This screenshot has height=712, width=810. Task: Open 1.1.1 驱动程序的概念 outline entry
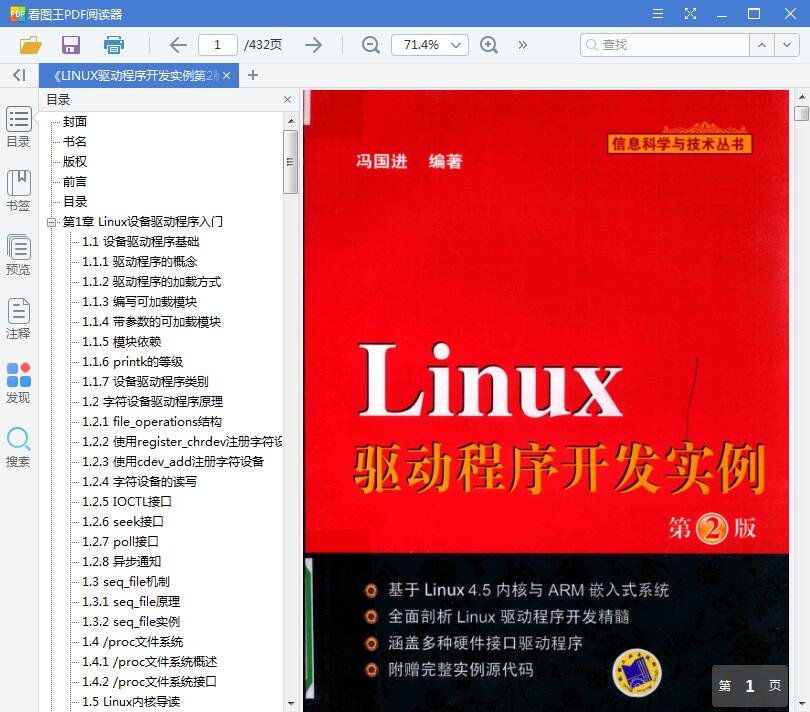coord(139,262)
